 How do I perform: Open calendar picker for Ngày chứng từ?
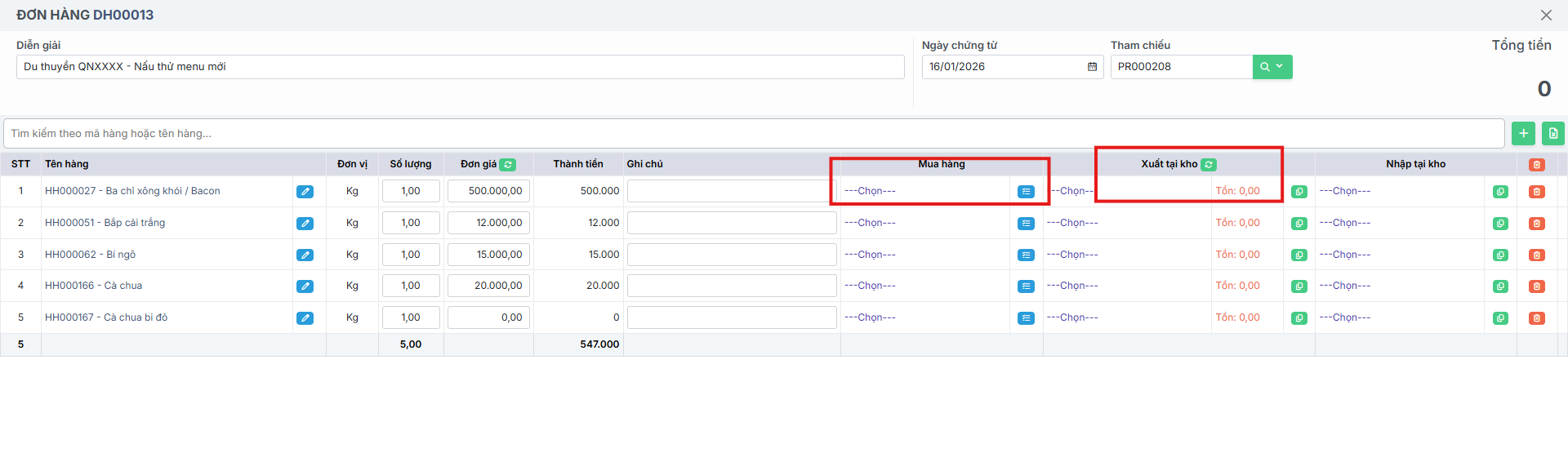(1092, 67)
